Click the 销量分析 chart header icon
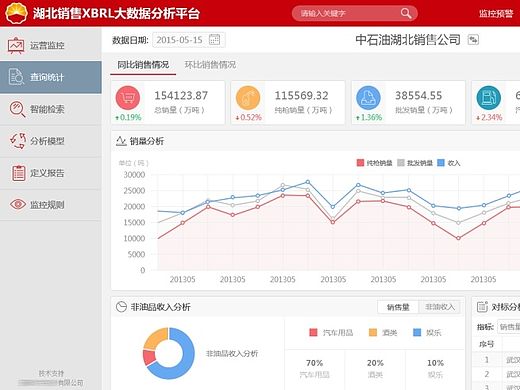The height and width of the screenshot is (390, 520). (121, 141)
